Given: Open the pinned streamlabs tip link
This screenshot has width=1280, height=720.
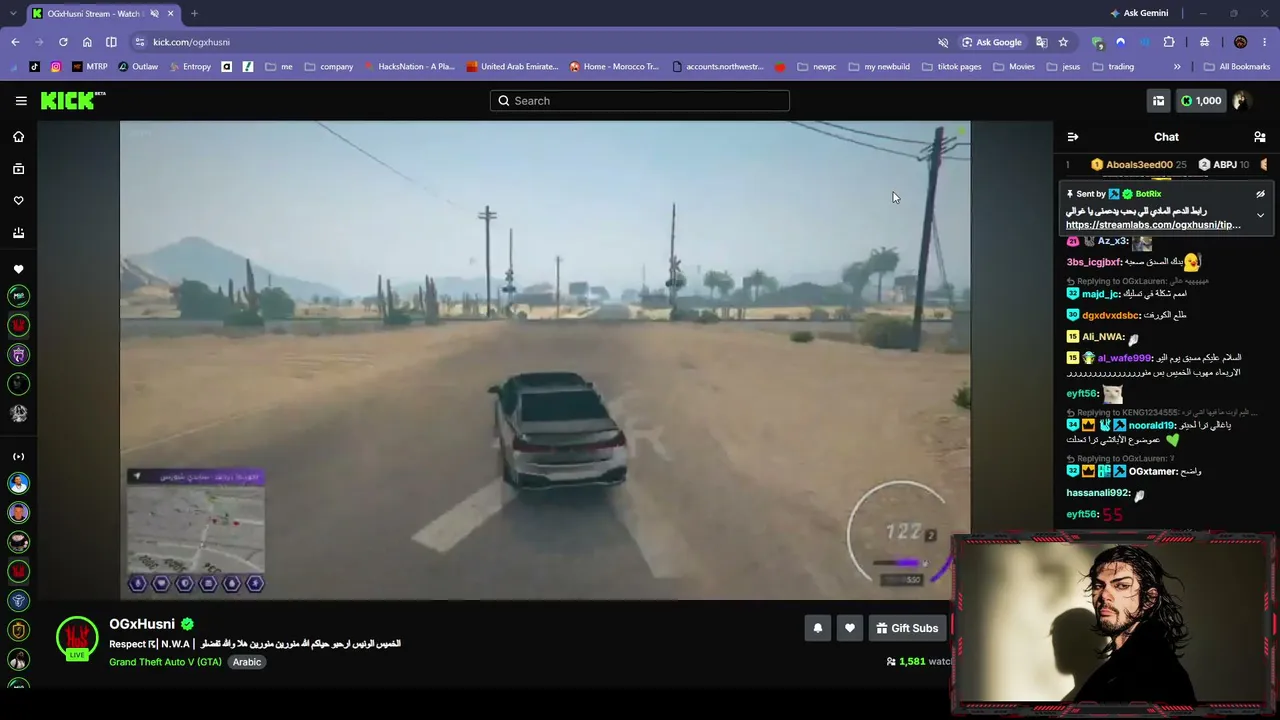Looking at the screenshot, I should click(x=1153, y=225).
